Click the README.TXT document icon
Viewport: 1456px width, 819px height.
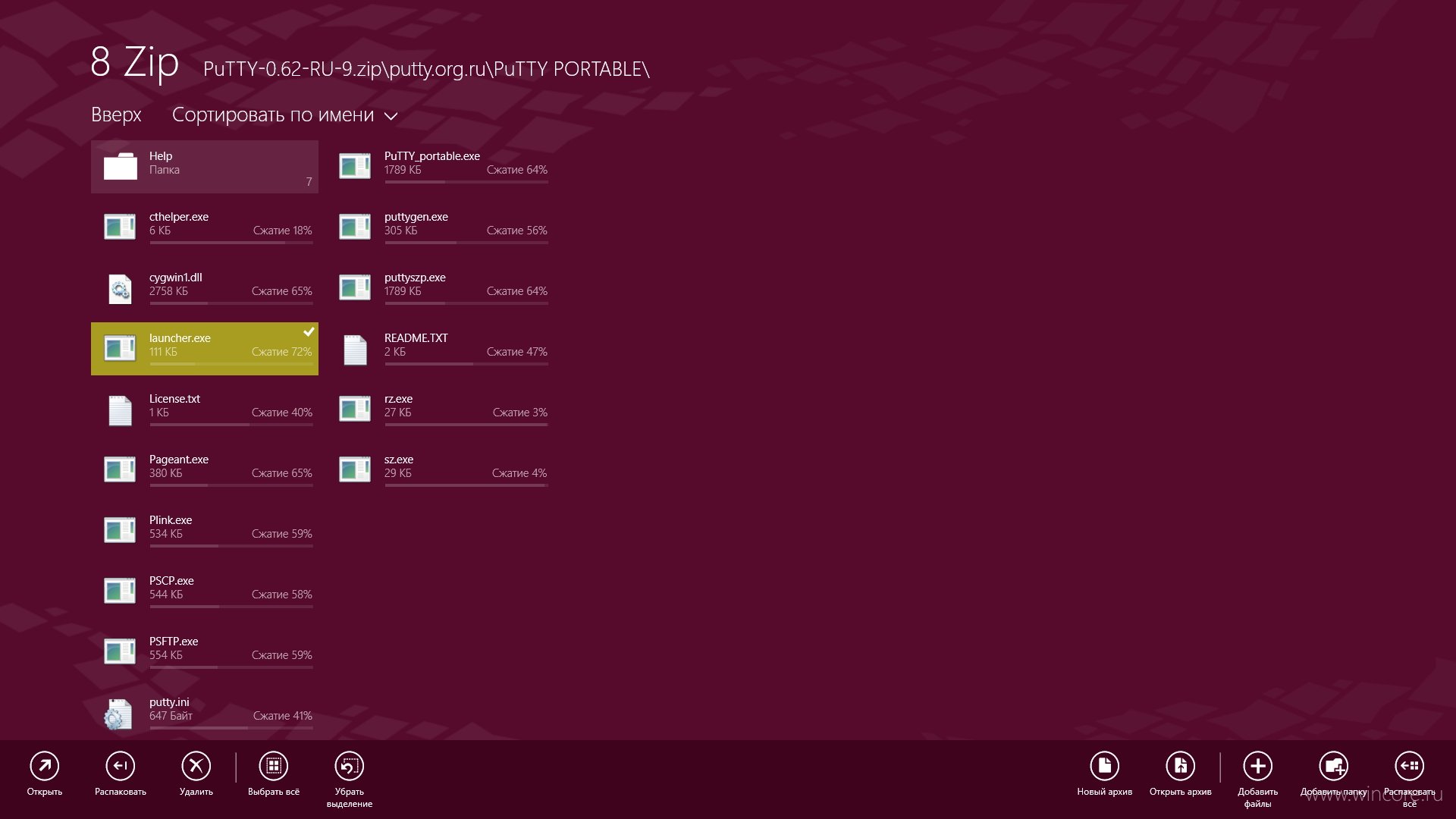pos(355,349)
